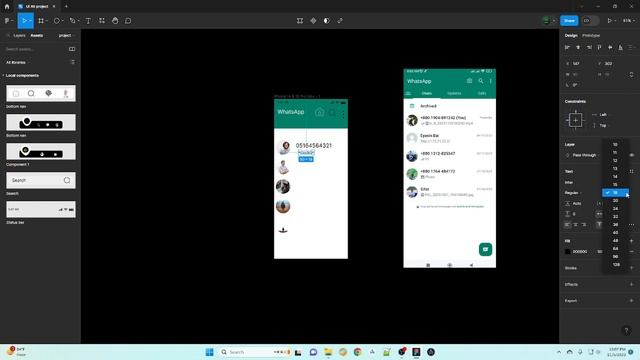Viewport: 640px width, 360px height.
Task: Add an effect with the plus button
Action: 631,284
